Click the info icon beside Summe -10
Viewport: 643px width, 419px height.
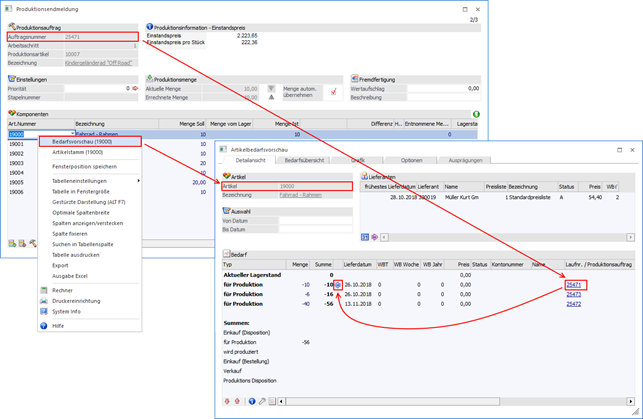click(x=337, y=285)
